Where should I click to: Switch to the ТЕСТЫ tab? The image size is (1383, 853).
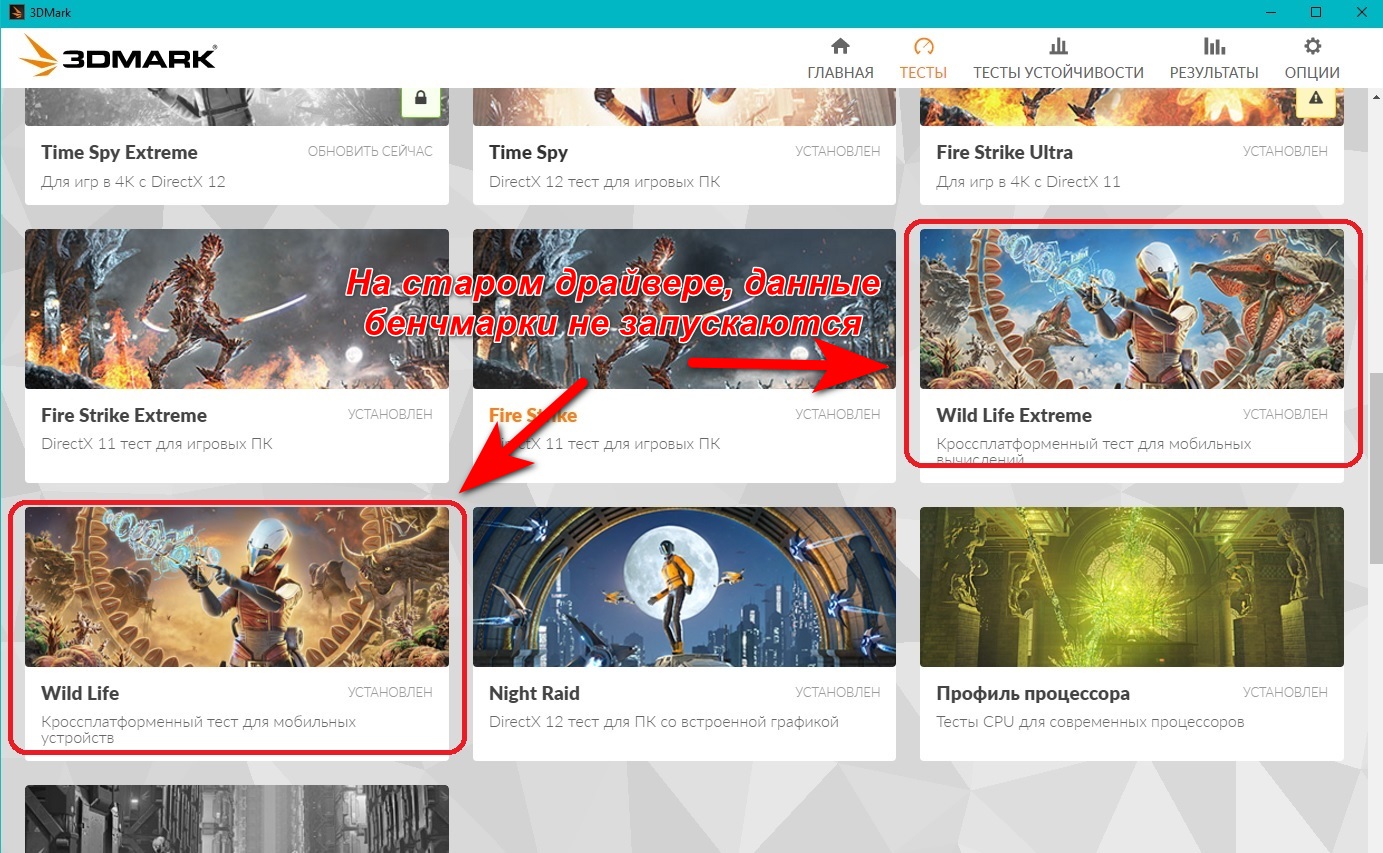coord(923,59)
